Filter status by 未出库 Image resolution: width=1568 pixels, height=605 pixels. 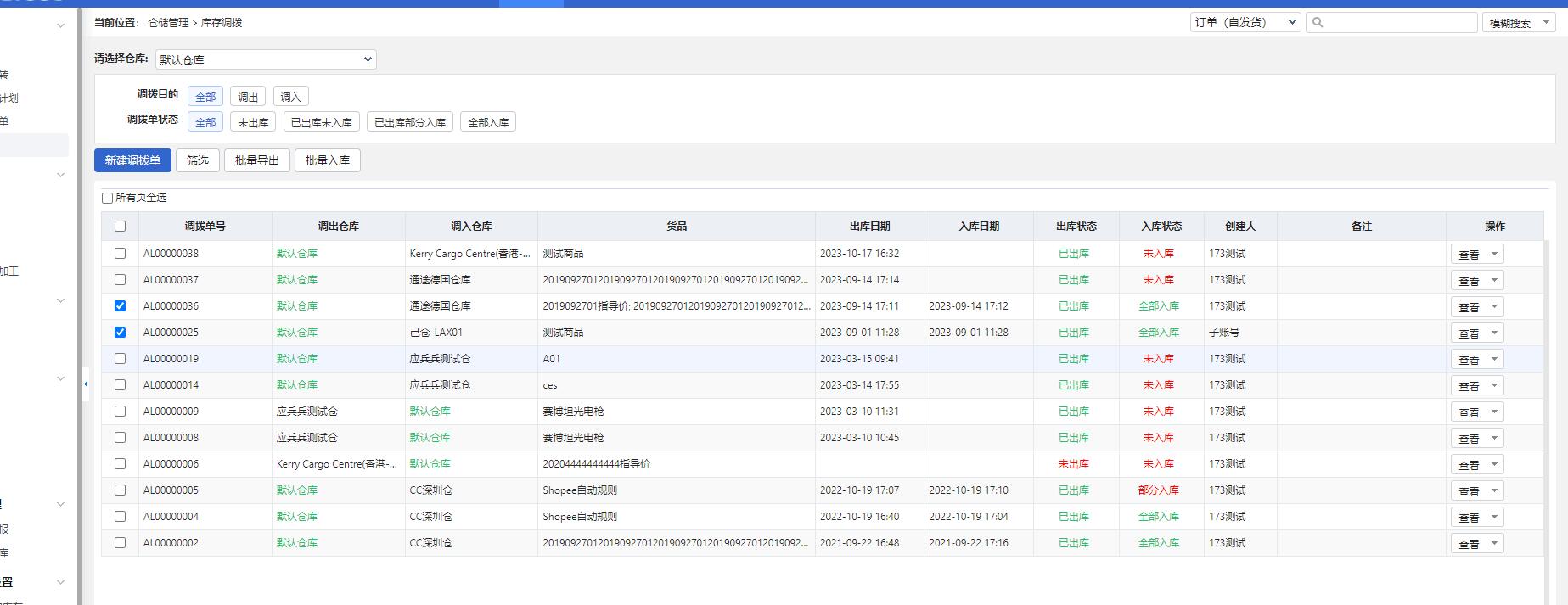tap(253, 122)
